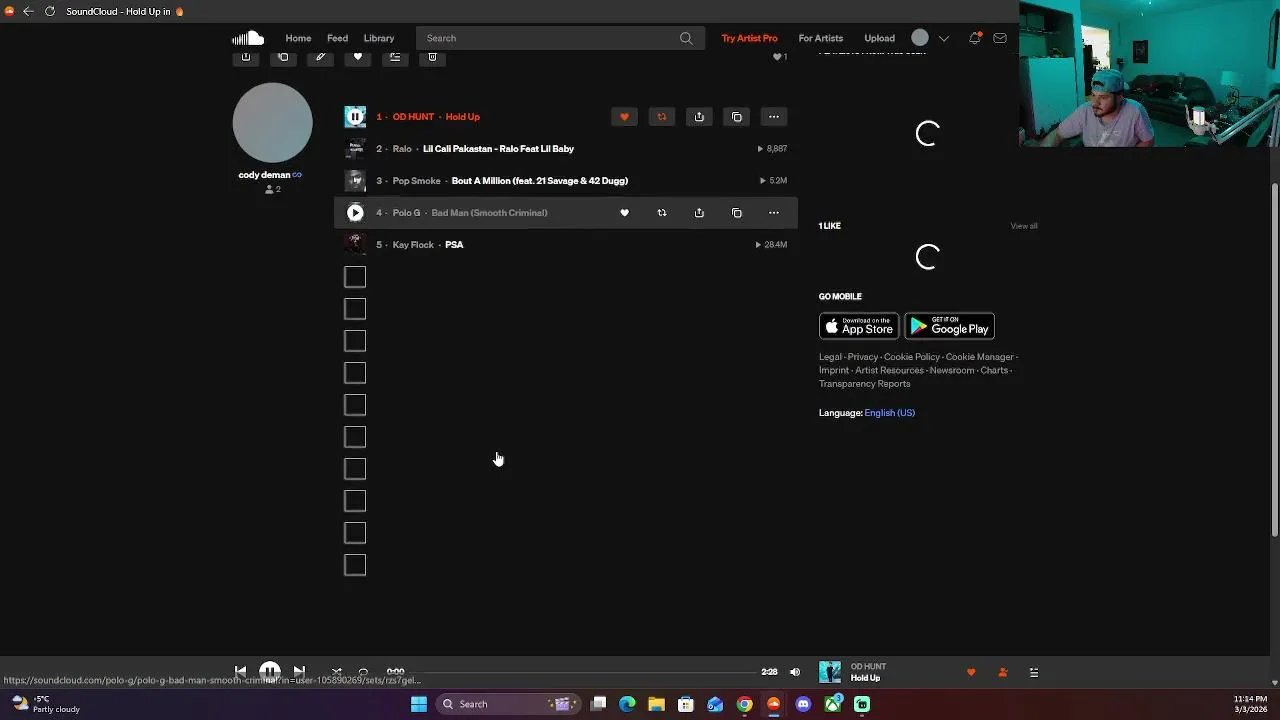
Task: Seek within the playback progress bar
Action: tap(582, 672)
